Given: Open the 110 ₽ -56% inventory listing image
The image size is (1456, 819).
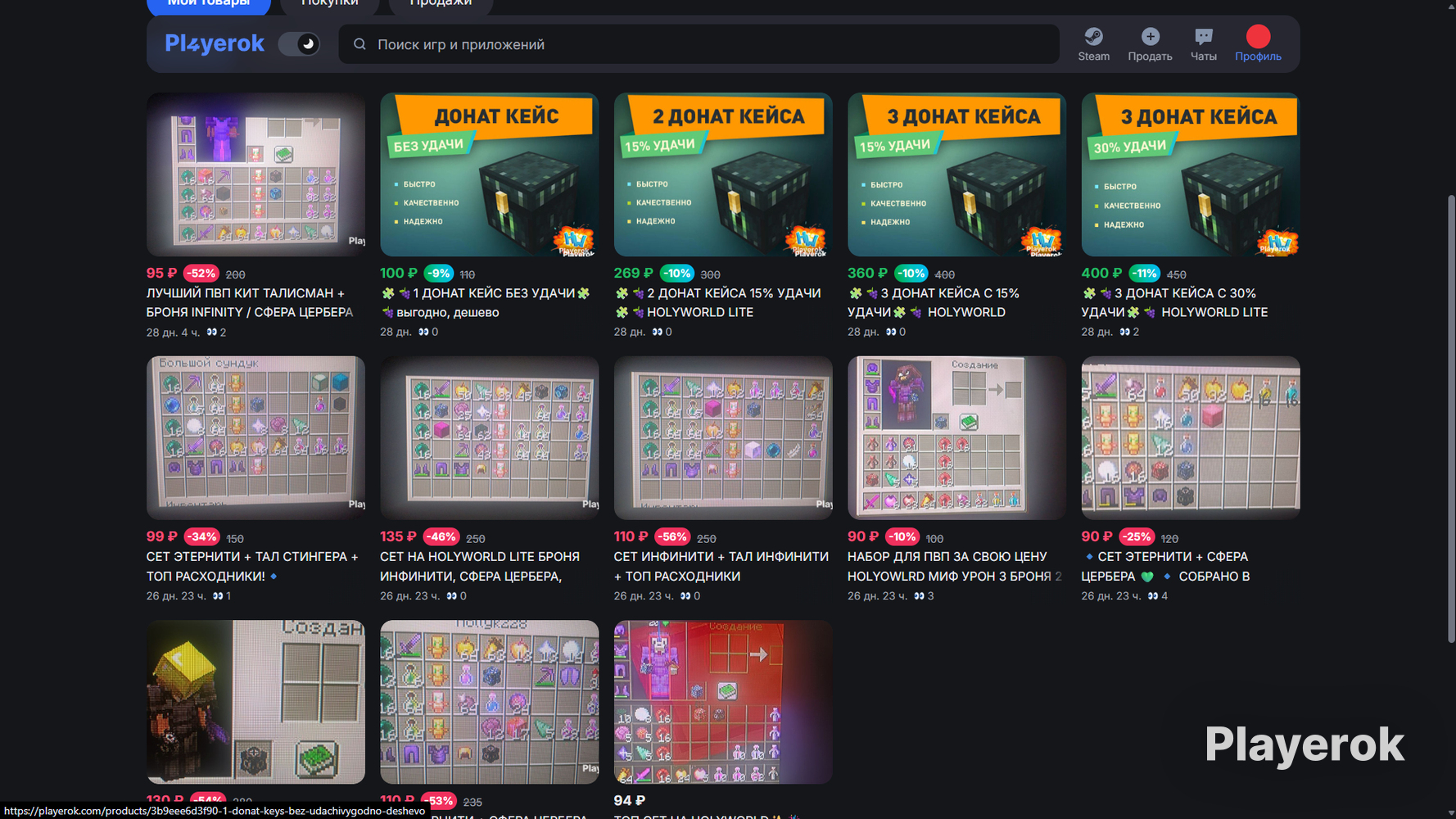Looking at the screenshot, I should tap(723, 437).
